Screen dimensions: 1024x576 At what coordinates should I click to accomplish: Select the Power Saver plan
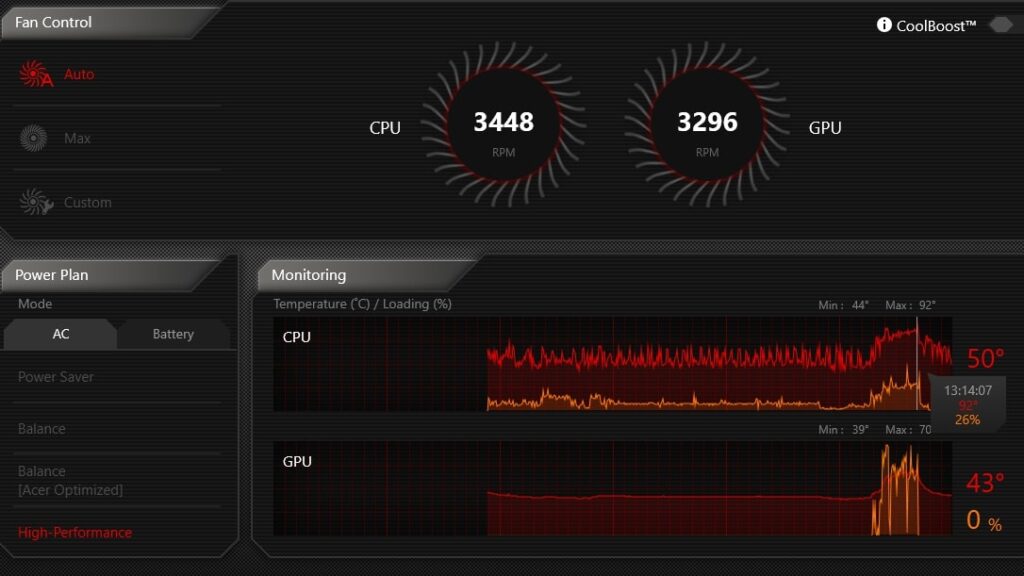pyautogui.click(x=56, y=377)
